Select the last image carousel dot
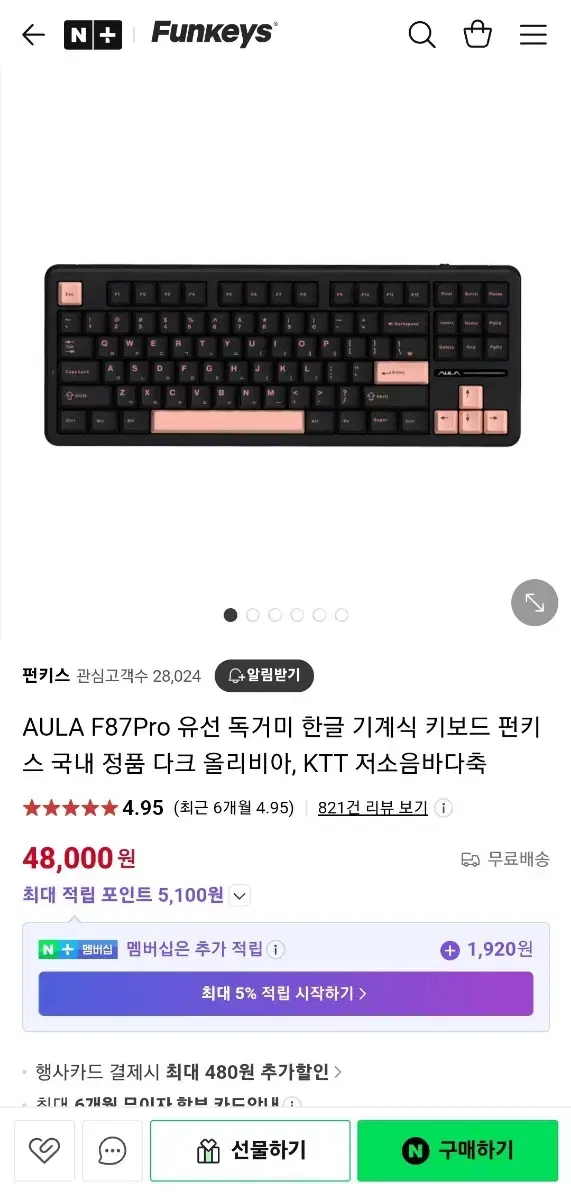Image resolution: width=571 pixels, height=1200 pixels. pyautogui.click(x=342, y=615)
